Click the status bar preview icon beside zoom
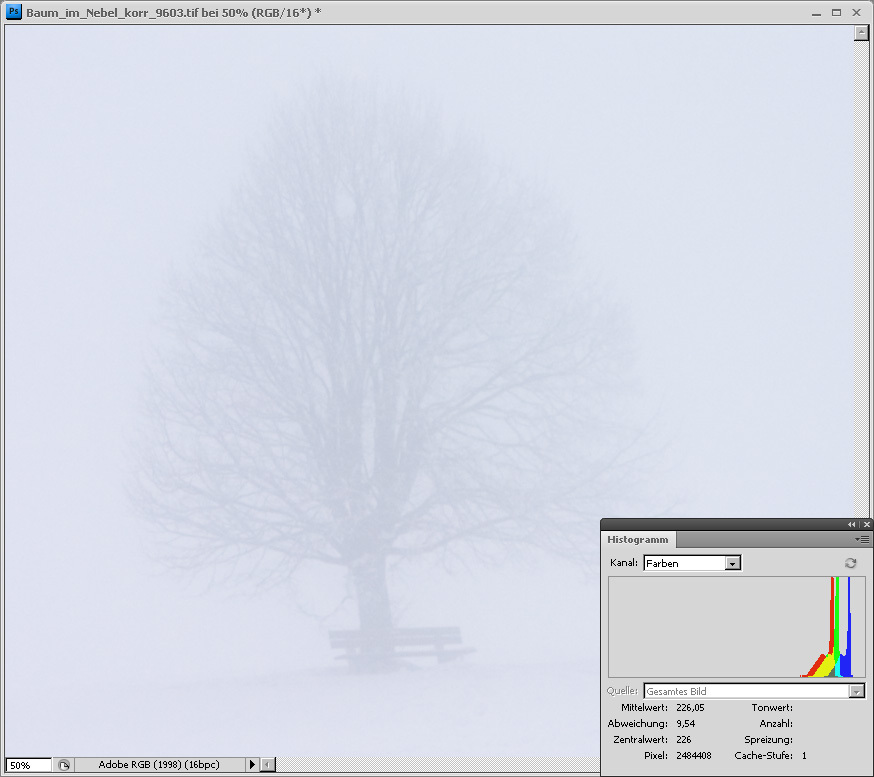 pyautogui.click(x=64, y=765)
